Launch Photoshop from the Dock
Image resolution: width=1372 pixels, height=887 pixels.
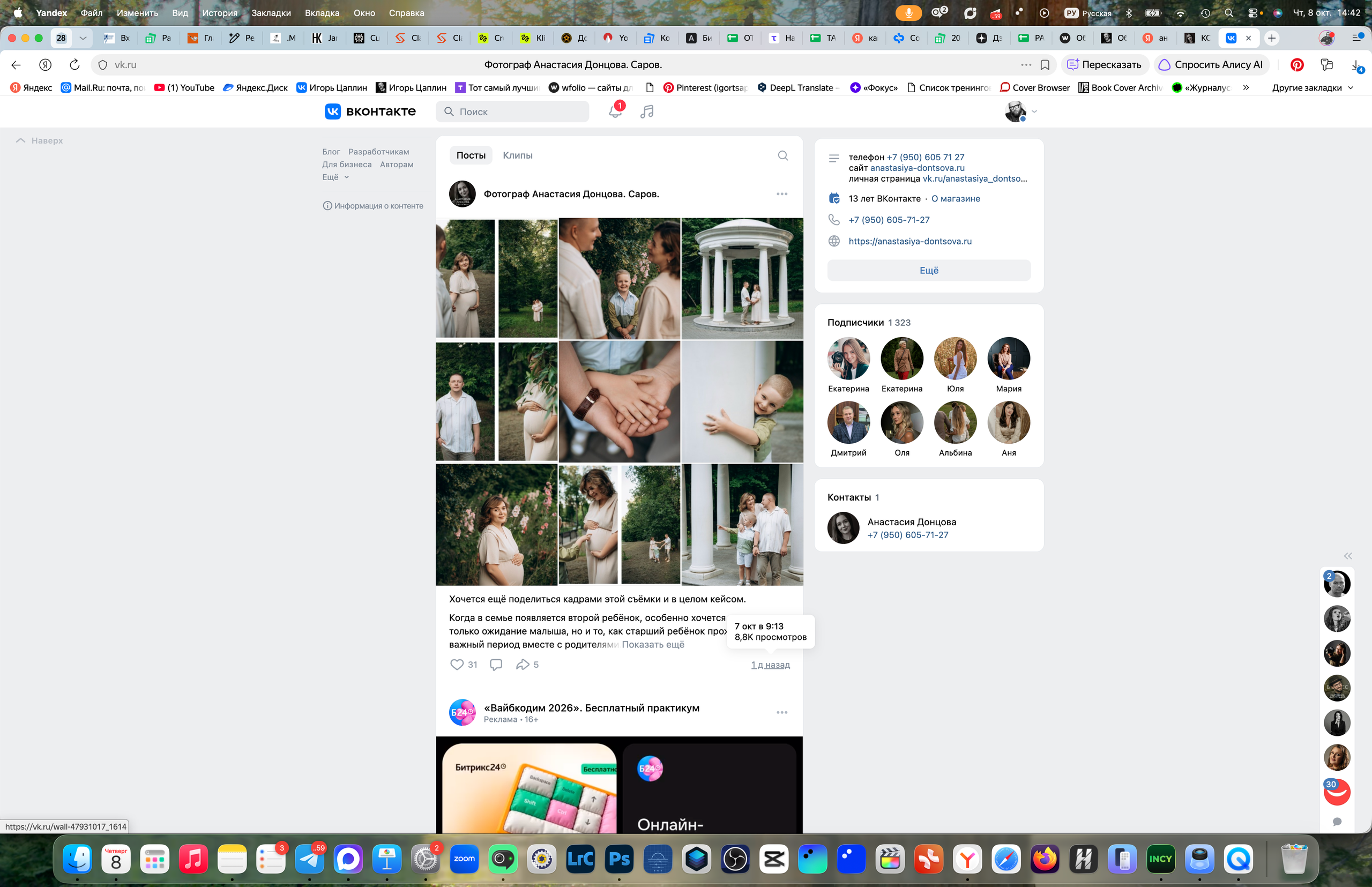[618, 859]
